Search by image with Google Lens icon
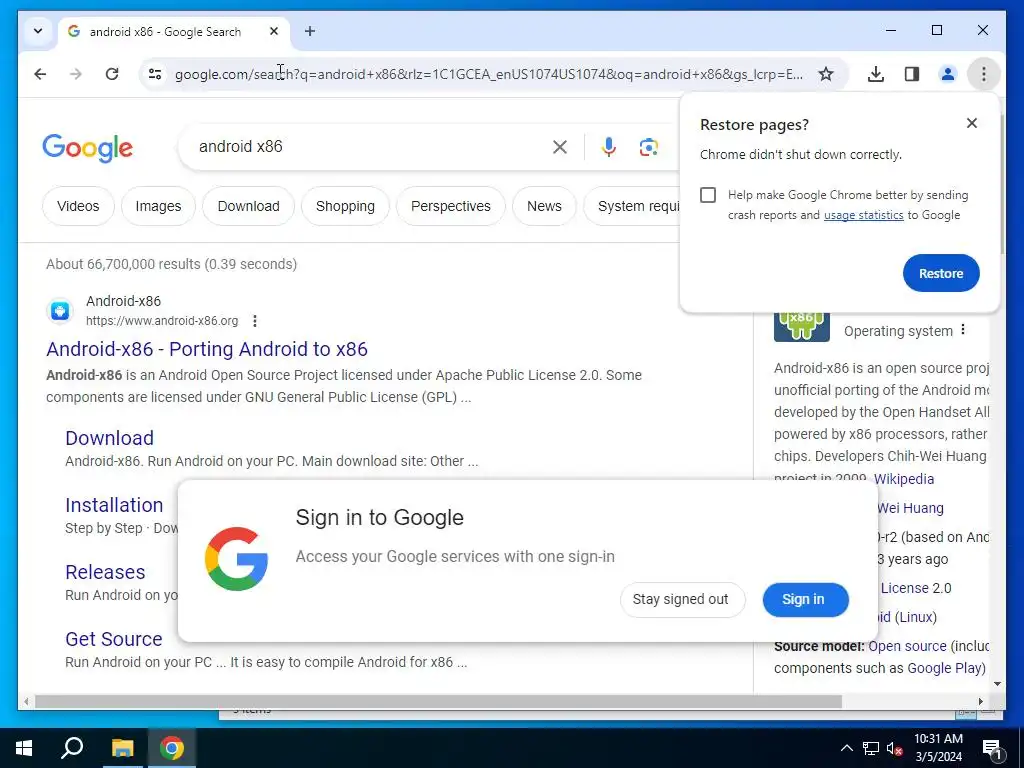Image resolution: width=1024 pixels, height=768 pixels. coord(648,147)
